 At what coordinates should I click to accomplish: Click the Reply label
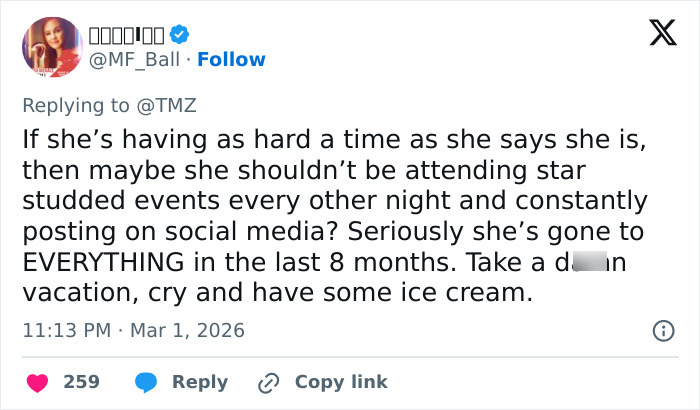click(200, 382)
